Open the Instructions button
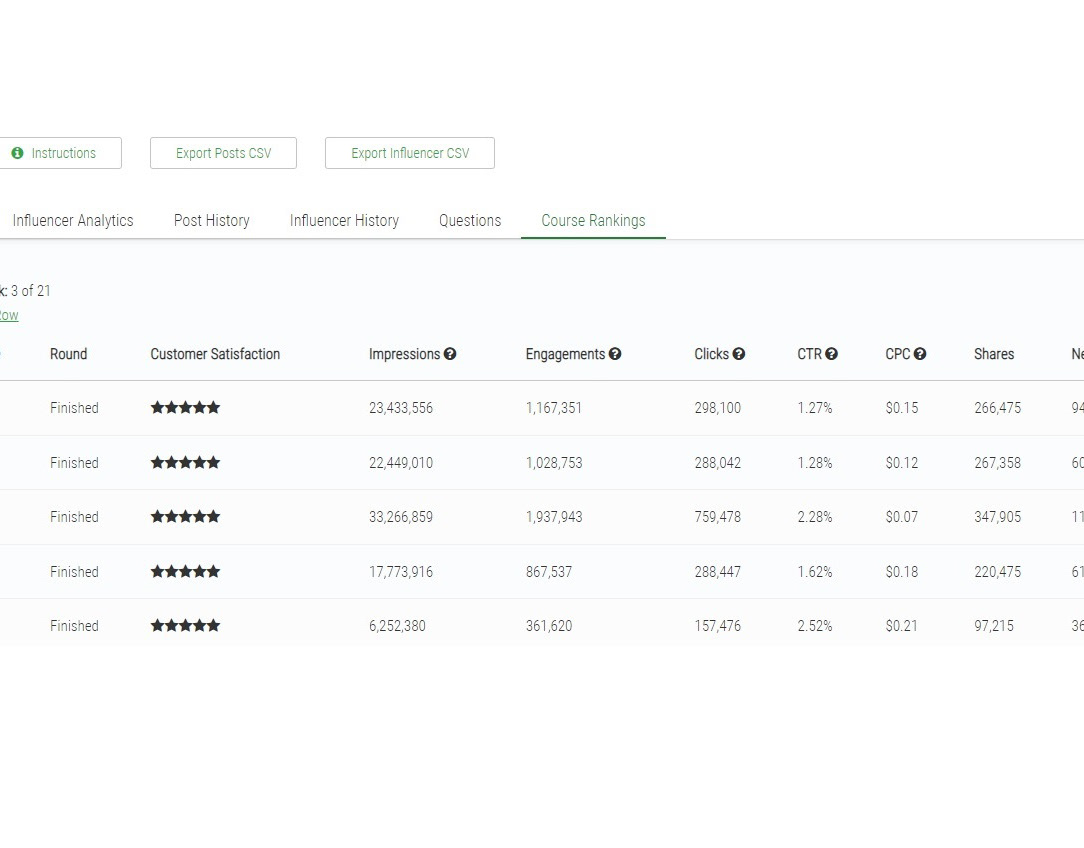The height and width of the screenshot is (848, 1084). point(55,153)
